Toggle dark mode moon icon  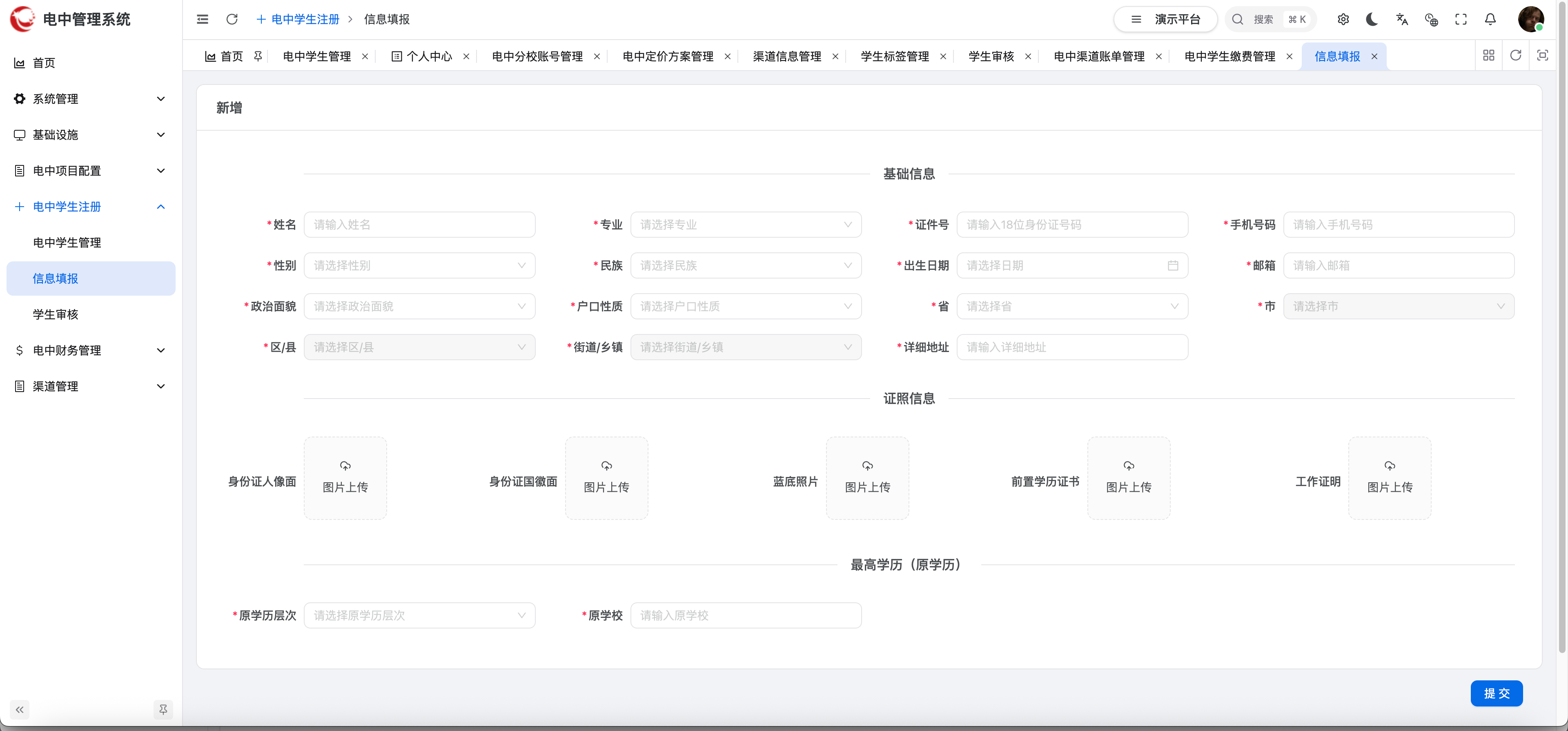(1372, 20)
